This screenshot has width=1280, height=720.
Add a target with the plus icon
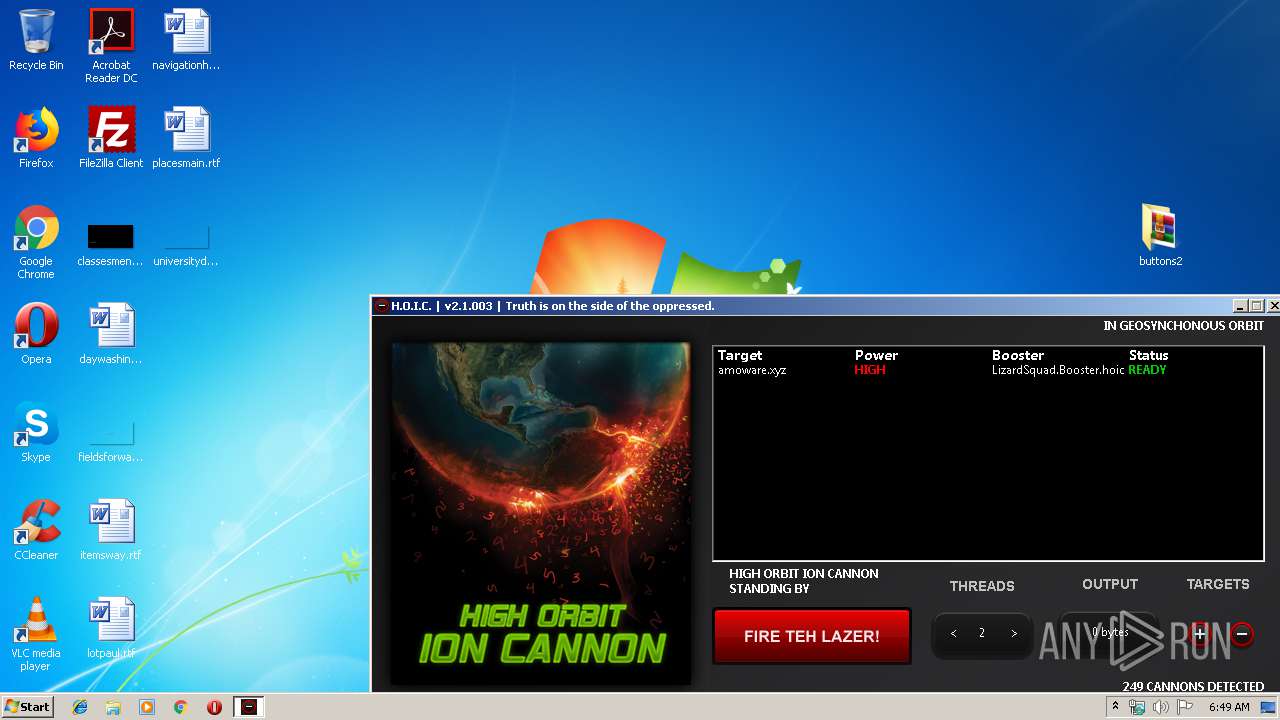[1200, 633]
